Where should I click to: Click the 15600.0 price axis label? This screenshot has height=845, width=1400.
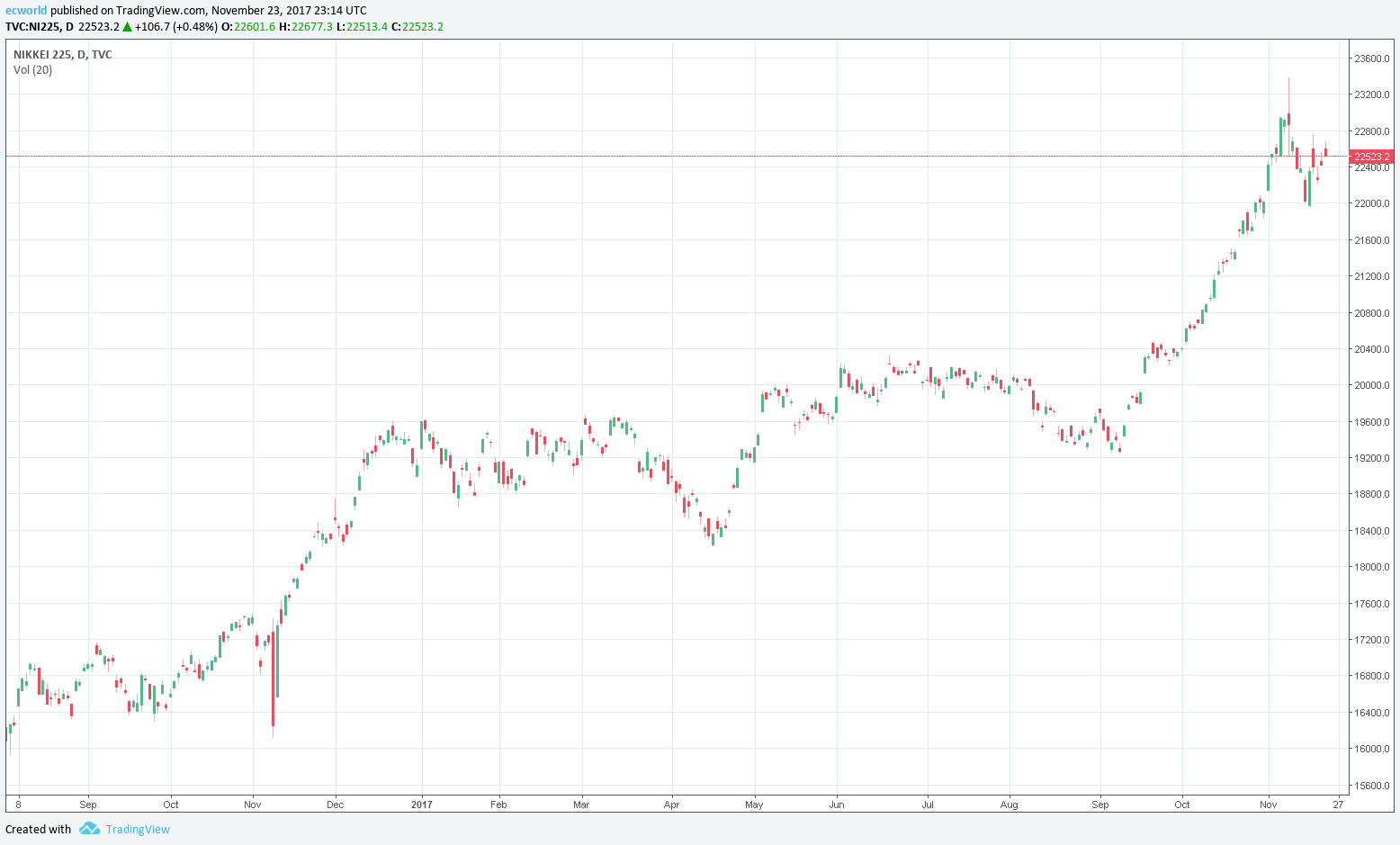coord(1372,786)
